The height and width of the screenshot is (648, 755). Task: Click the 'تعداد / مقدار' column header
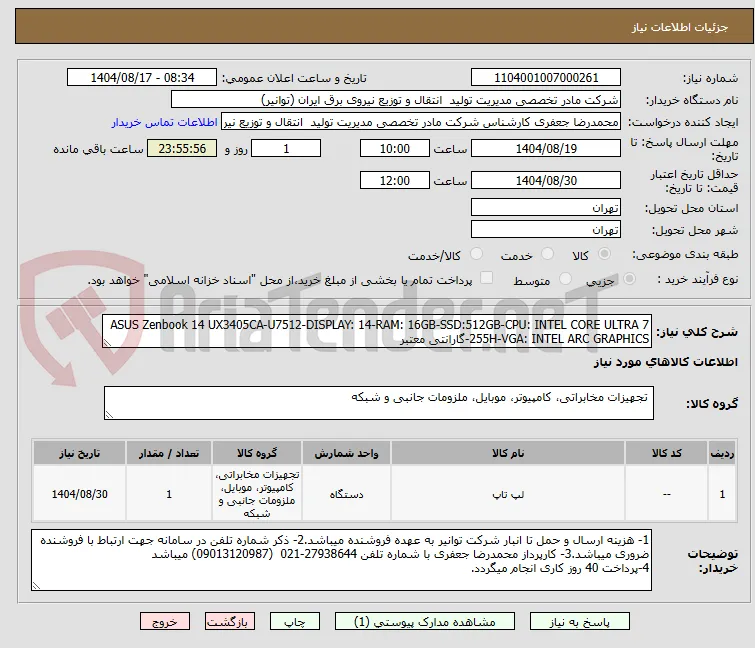pos(169,453)
